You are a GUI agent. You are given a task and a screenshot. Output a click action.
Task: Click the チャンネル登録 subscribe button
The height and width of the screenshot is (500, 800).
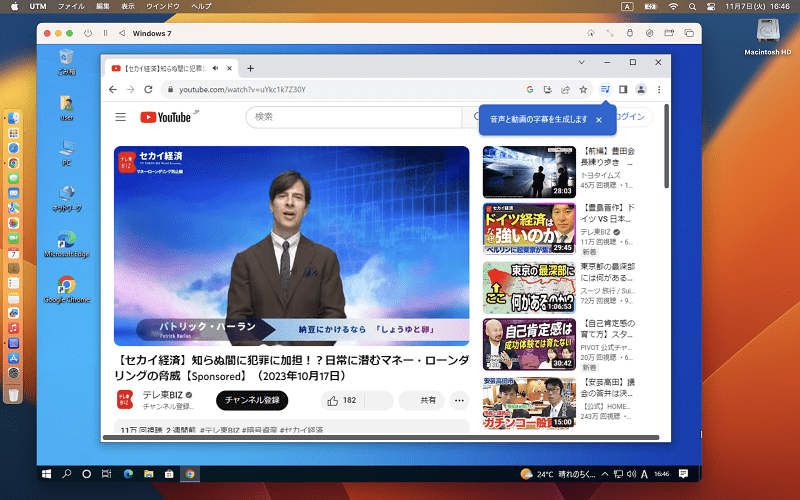click(x=252, y=401)
